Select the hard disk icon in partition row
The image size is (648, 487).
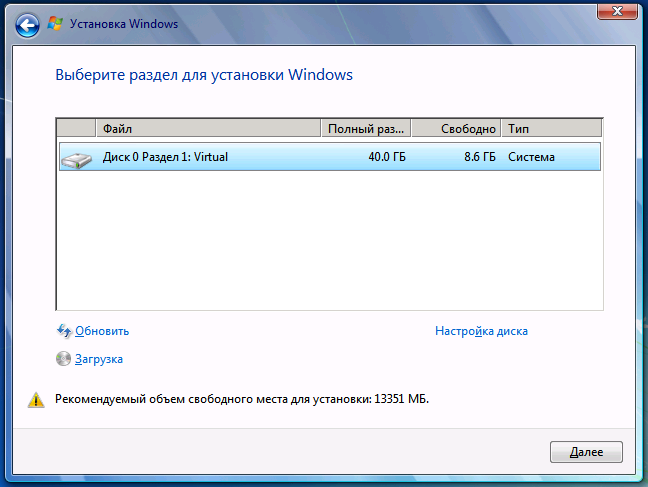click(75, 158)
